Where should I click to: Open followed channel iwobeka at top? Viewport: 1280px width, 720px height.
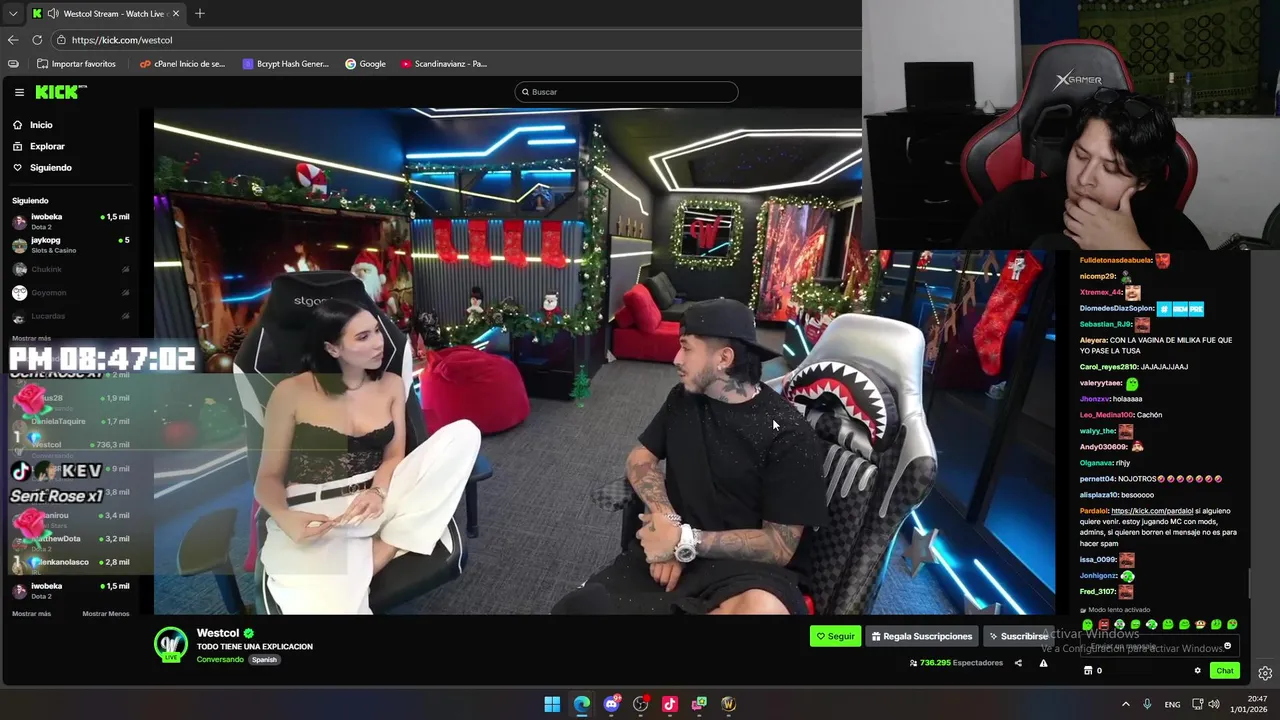point(70,221)
